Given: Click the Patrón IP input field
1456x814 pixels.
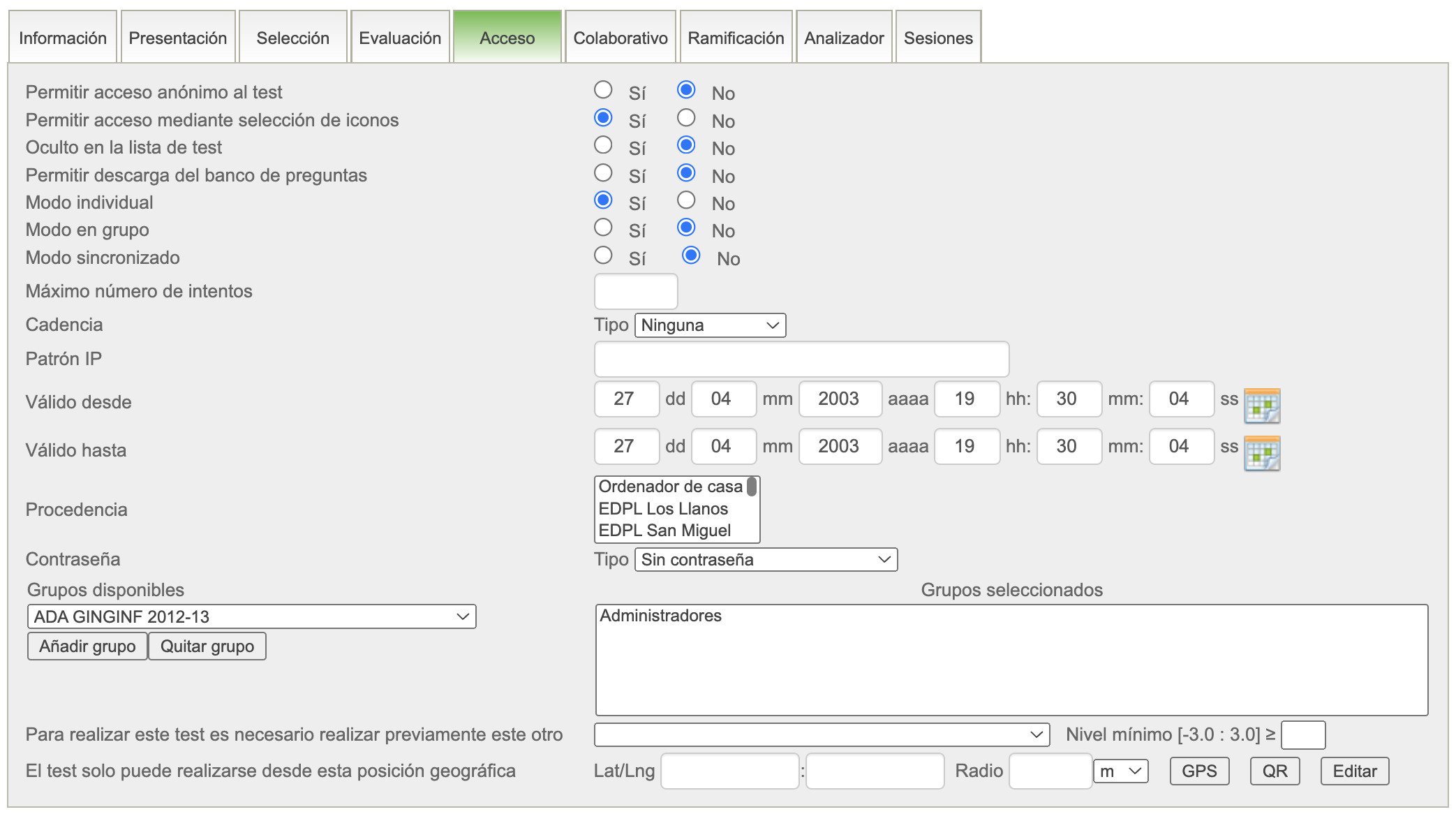Looking at the screenshot, I should click(801, 360).
